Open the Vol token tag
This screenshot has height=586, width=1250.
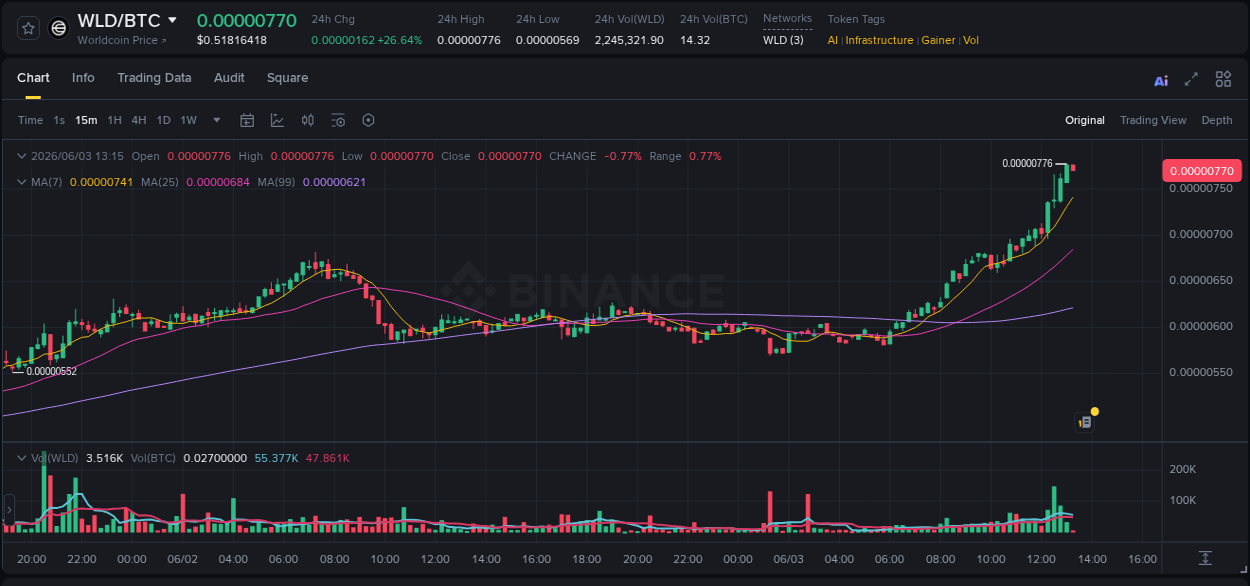tap(971, 40)
